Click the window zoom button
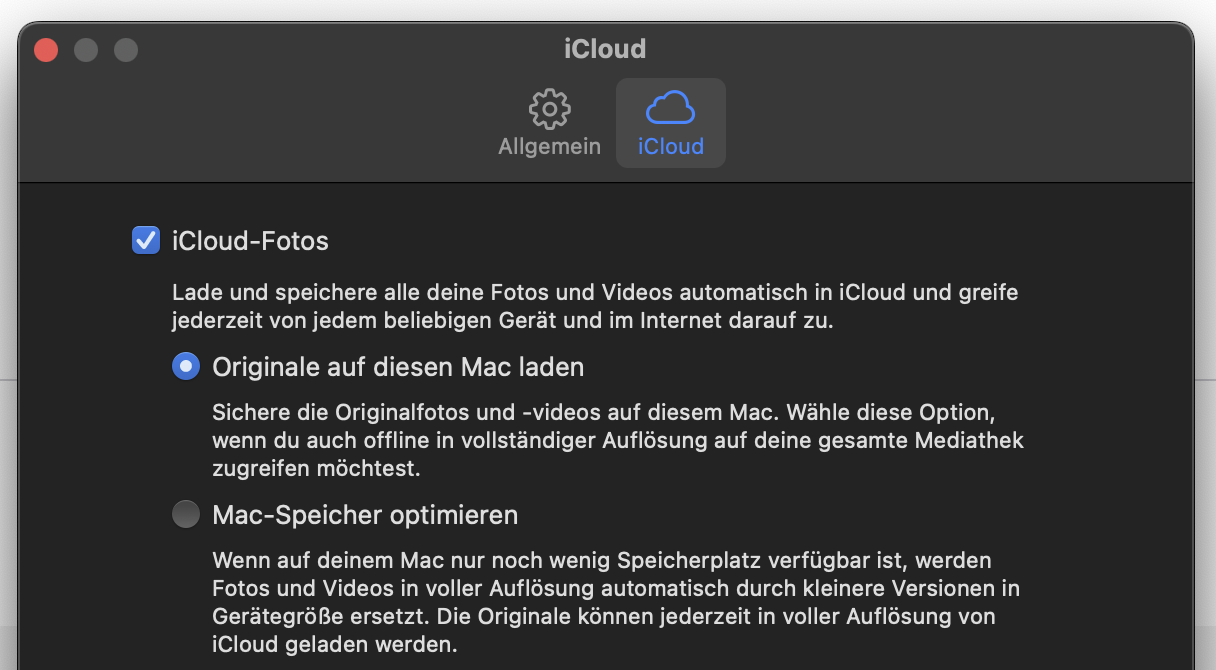1216x670 pixels. coord(125,49)
